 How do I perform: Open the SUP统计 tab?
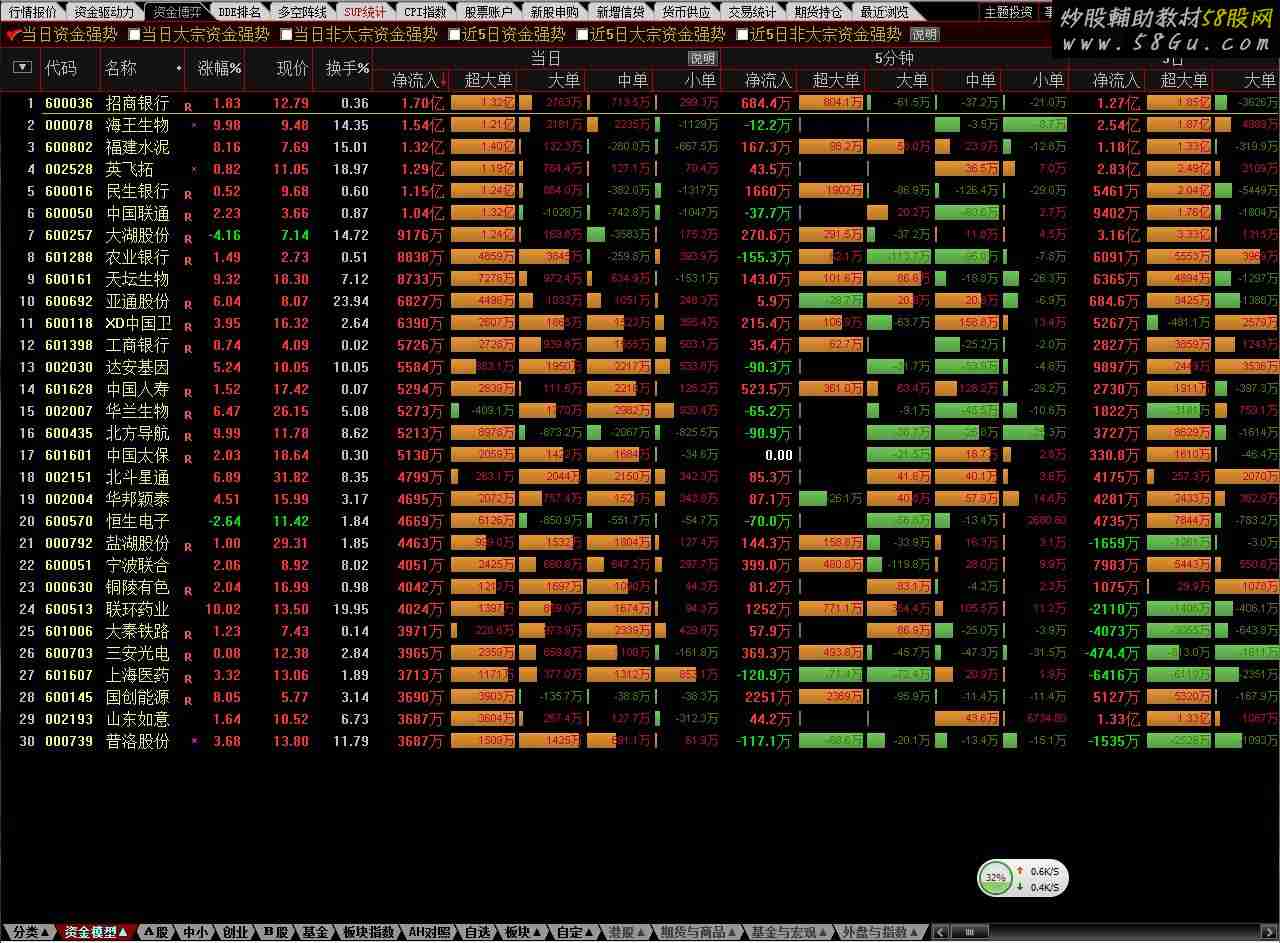tap(364, 12)
